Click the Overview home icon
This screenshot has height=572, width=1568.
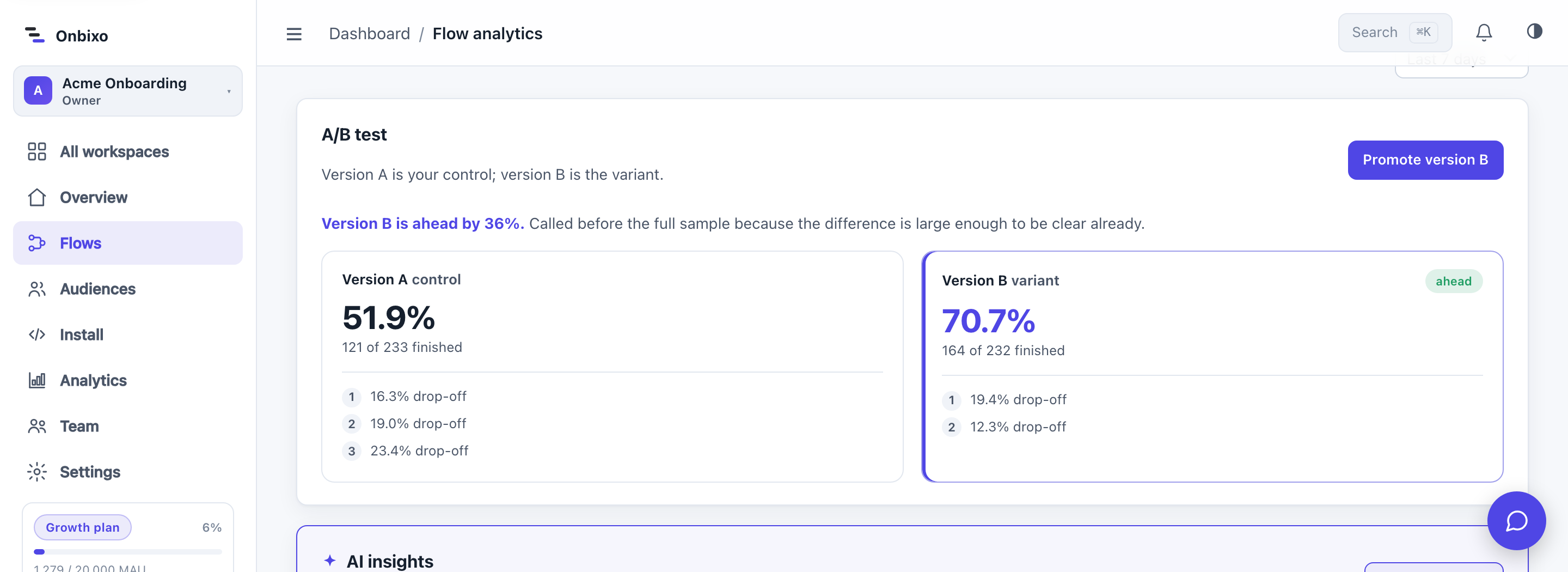pyautogui.click(x=37, y=197)
